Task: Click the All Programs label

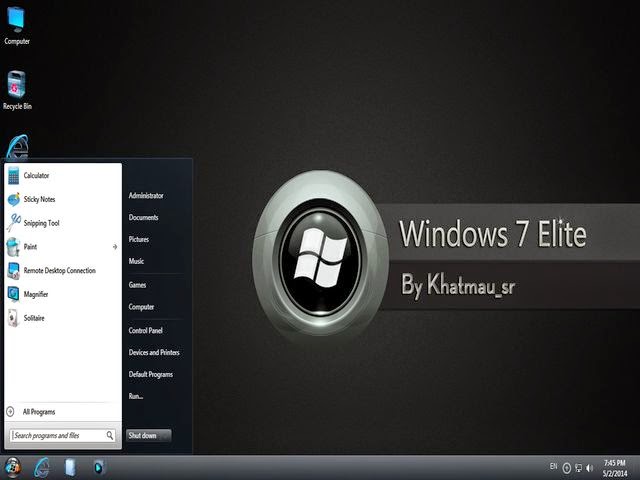Action: (x=39, y=412)
